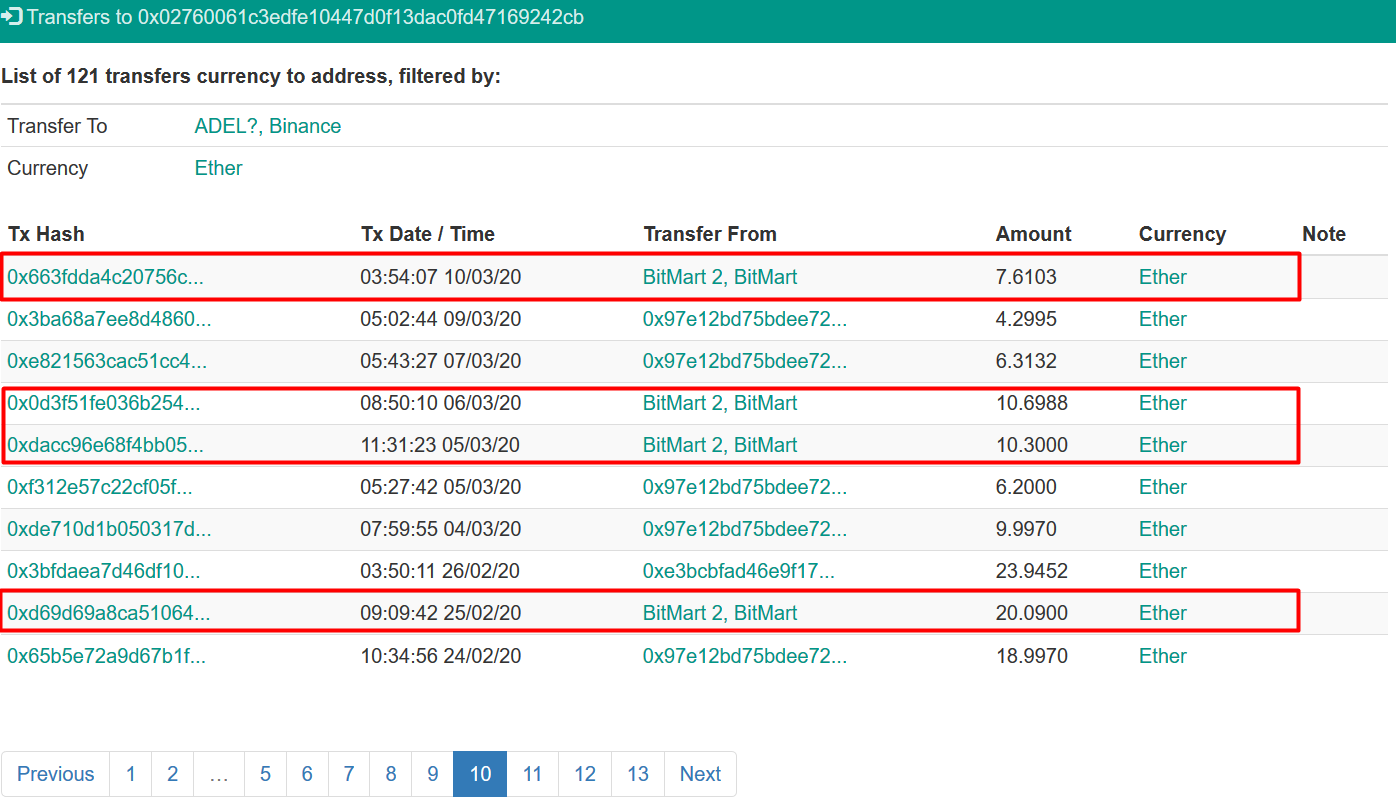This screenshot has height=807, width=1396.
Task: Open transaction 0xf312e57c22cf05f...
Action: click(100, 487)
